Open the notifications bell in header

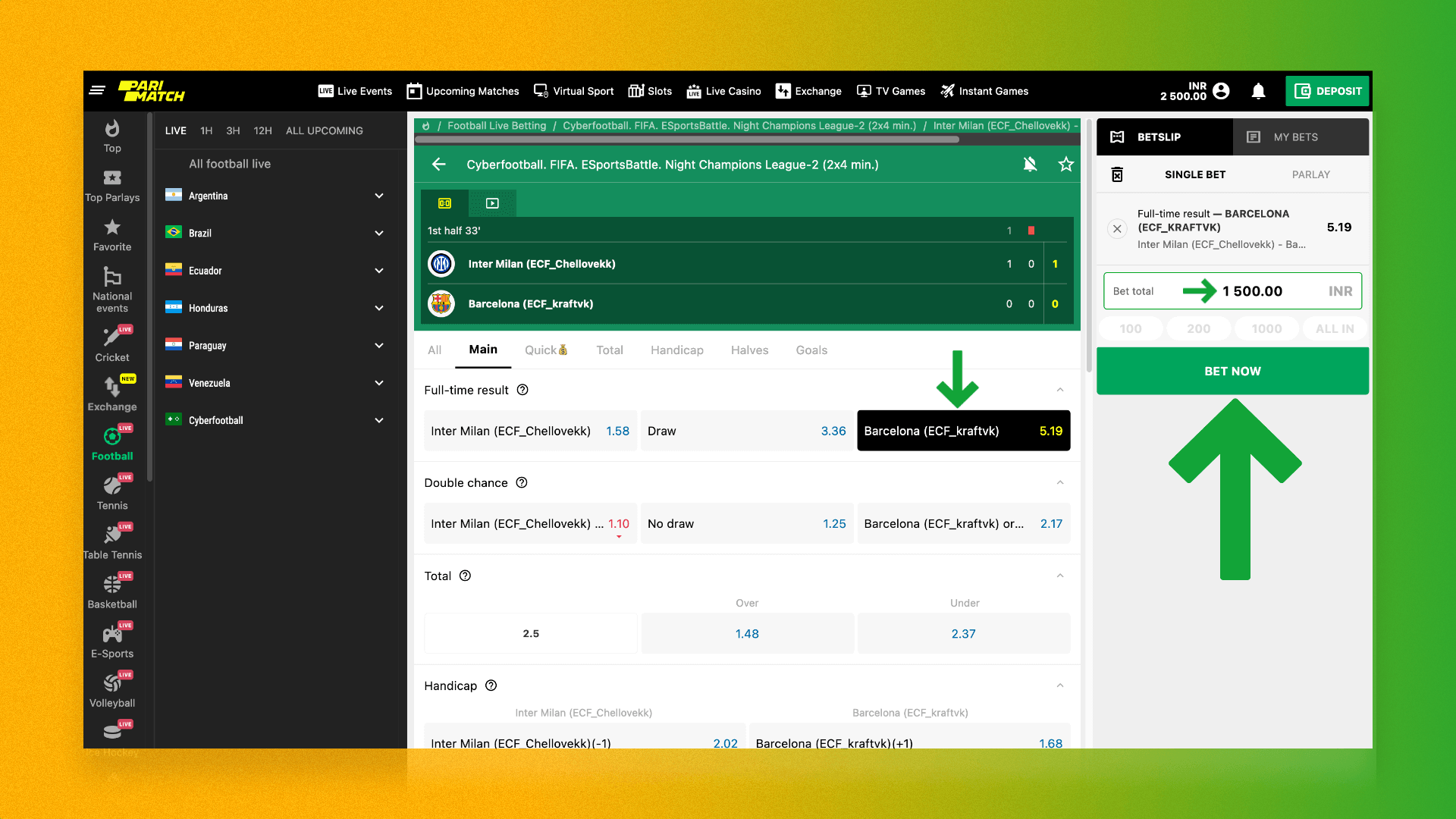[1258, 91]
